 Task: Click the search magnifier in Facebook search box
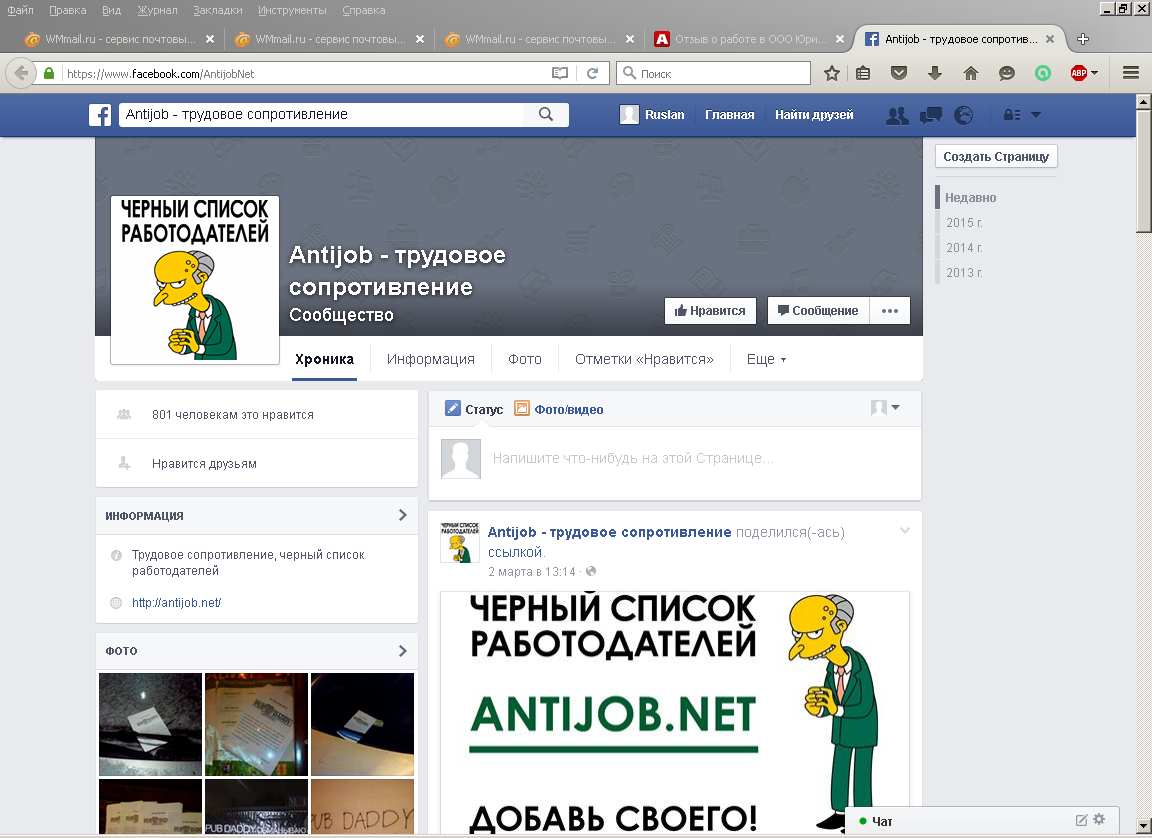(x=546, y=115)
